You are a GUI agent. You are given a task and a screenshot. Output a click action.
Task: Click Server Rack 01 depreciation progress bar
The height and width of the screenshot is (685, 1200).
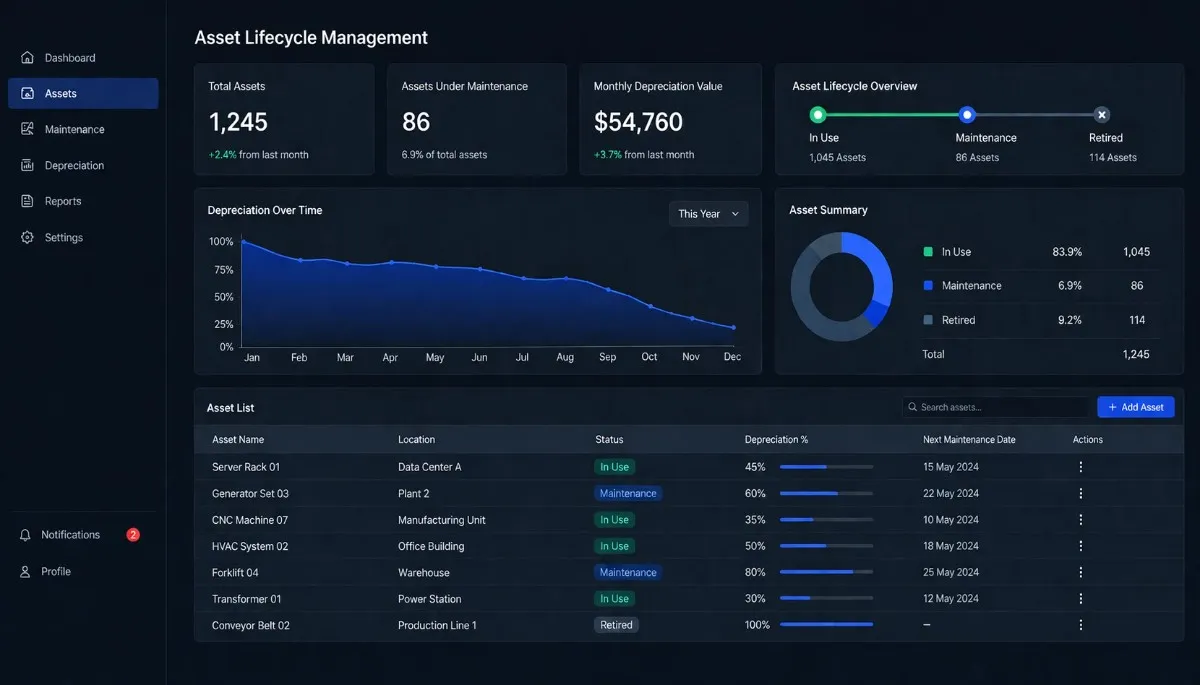coord(826,467)
